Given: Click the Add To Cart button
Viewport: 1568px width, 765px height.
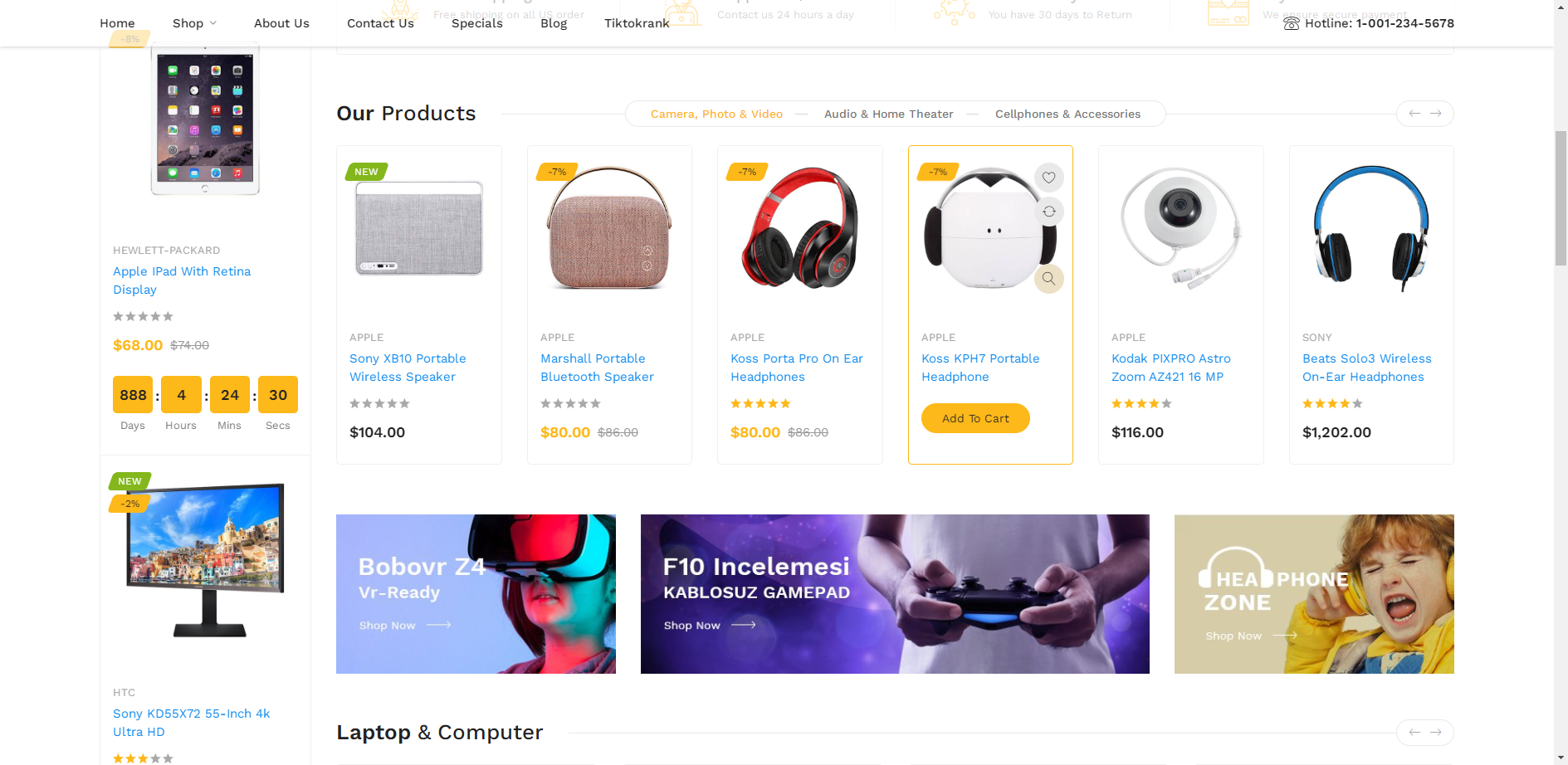Looking at the screenshot, I should coord(975,418).
